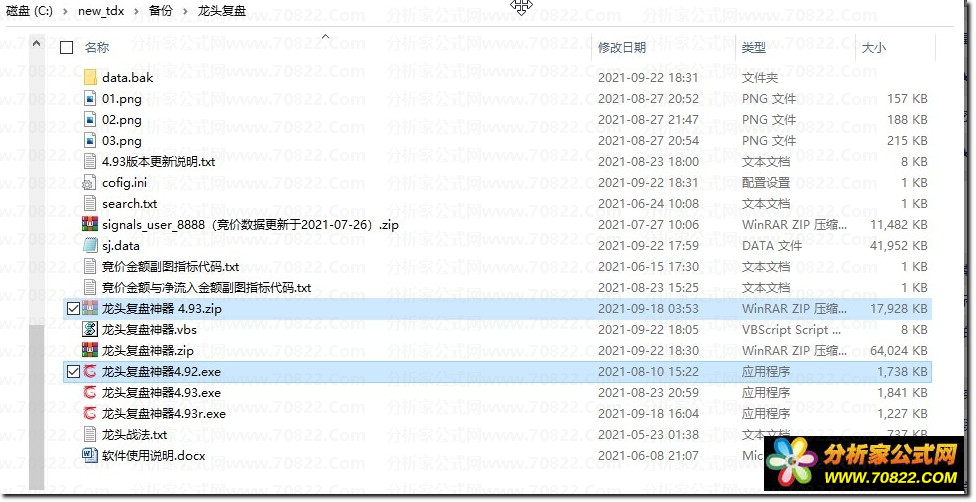Select the data.bak folder name

[128, 77]
